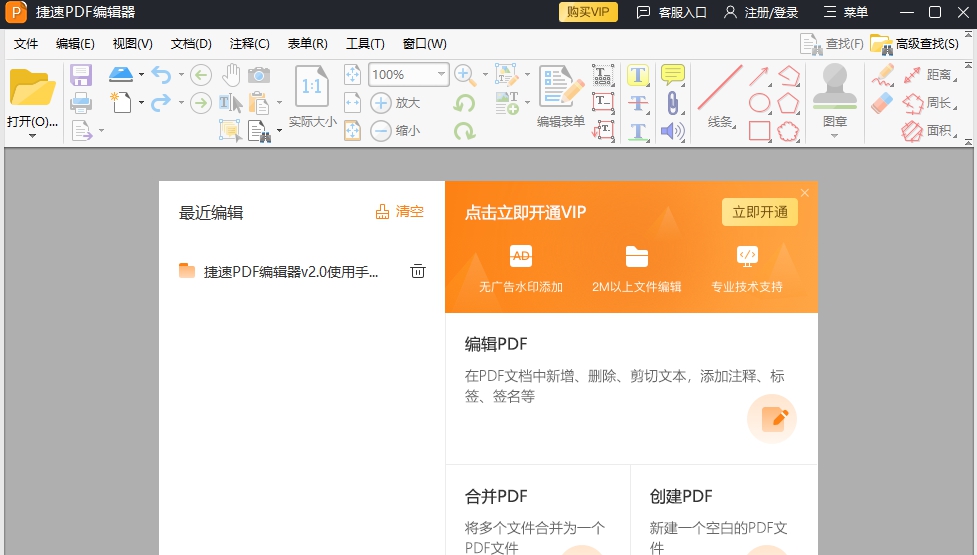The width and height of the screenshot is (977, 555).
Task: Click the 缩小 zoom out button
Action: pyautogui.click(x=396, y=131)
